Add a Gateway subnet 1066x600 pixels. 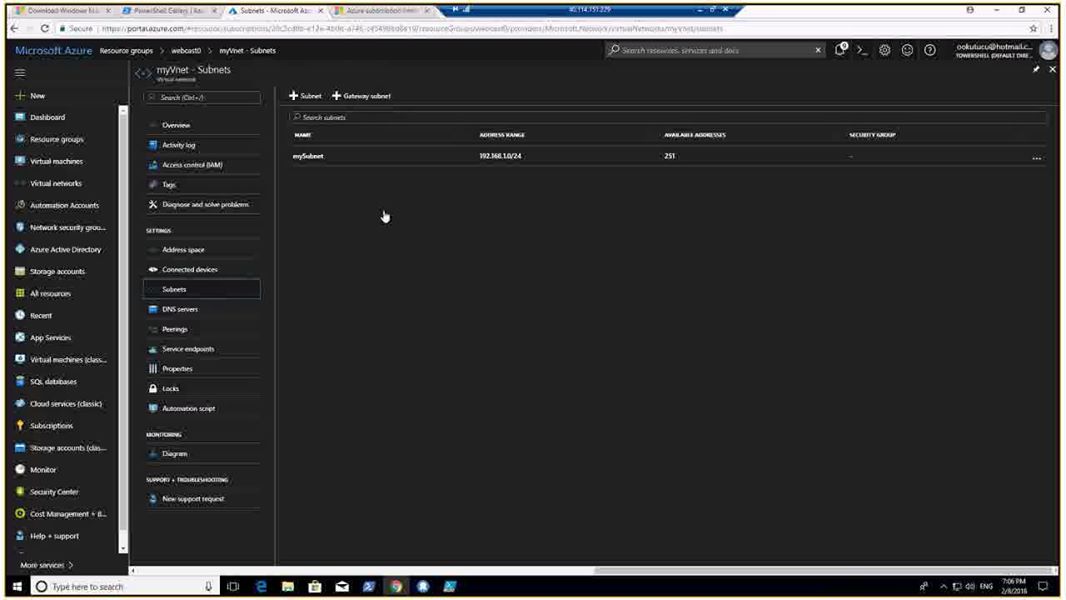click(362, 96)
